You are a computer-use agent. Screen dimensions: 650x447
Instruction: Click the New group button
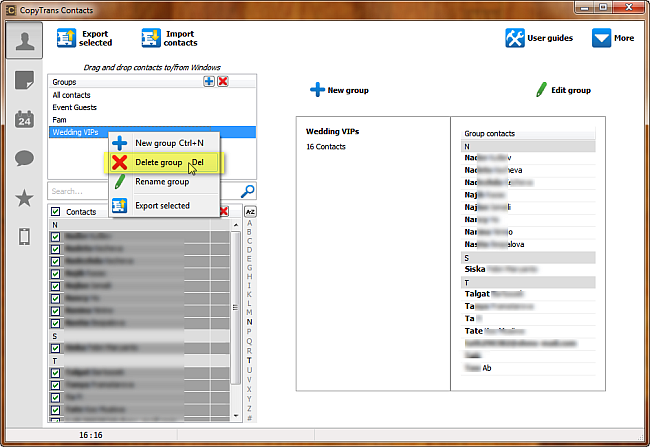pos(339,90)
